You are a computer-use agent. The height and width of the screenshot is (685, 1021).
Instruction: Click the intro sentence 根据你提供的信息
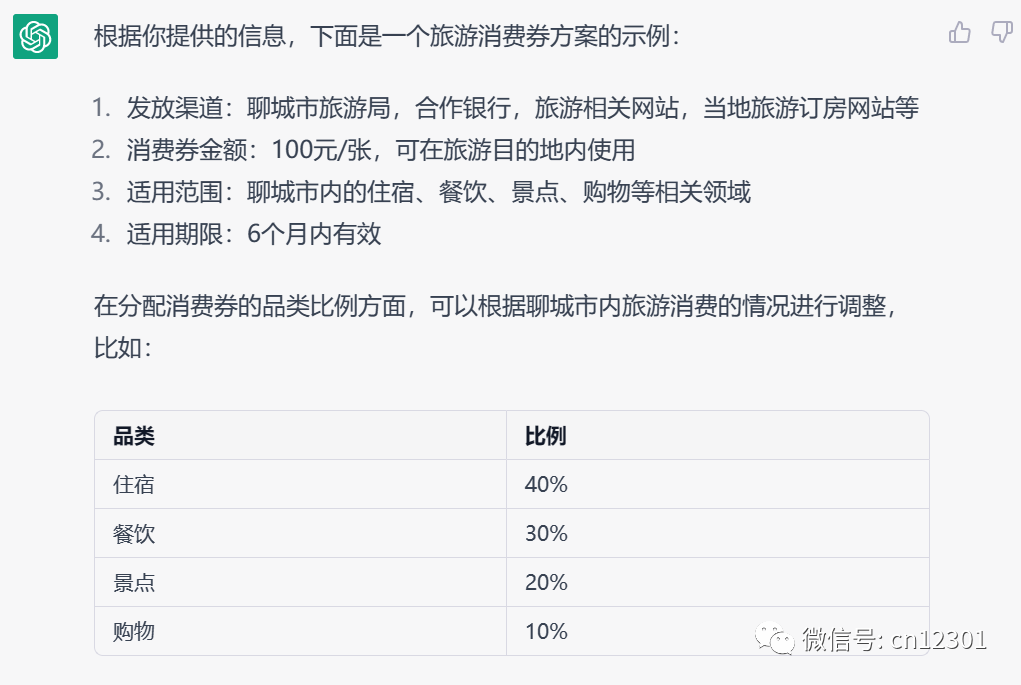[x=387, y=36]
